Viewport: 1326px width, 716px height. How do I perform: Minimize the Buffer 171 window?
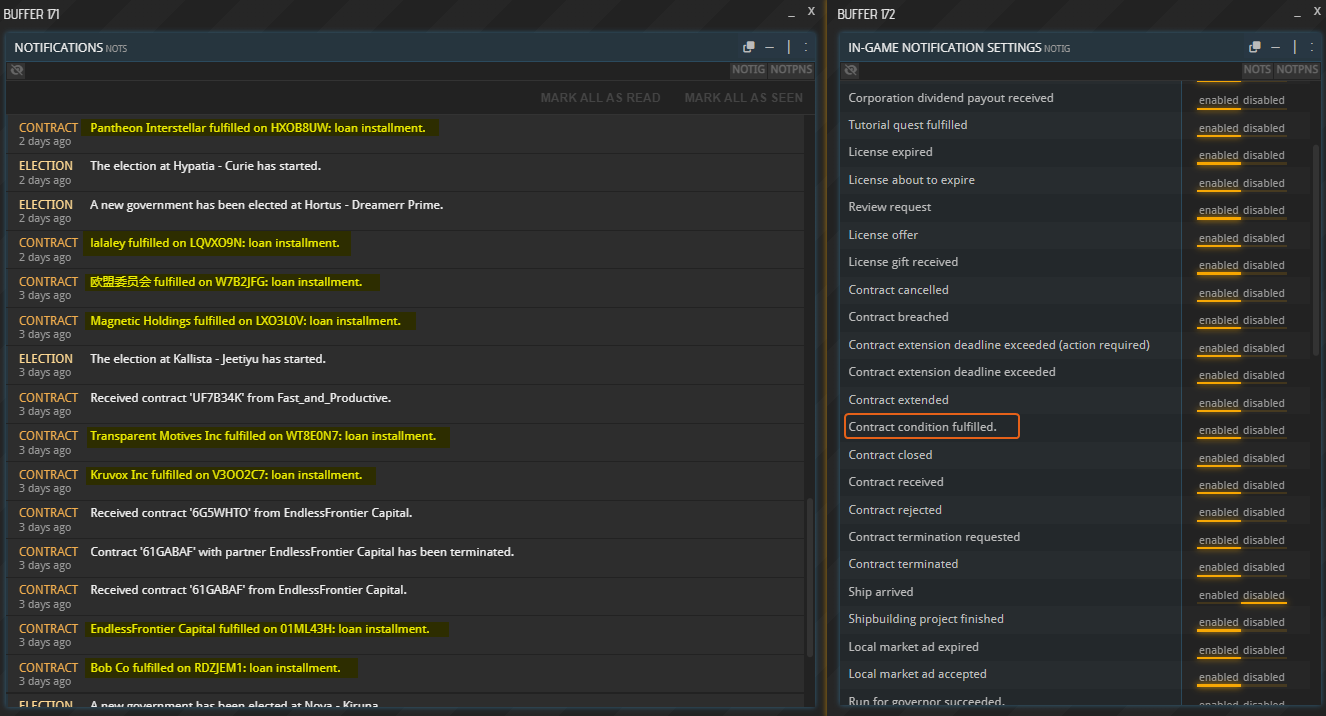791,13
